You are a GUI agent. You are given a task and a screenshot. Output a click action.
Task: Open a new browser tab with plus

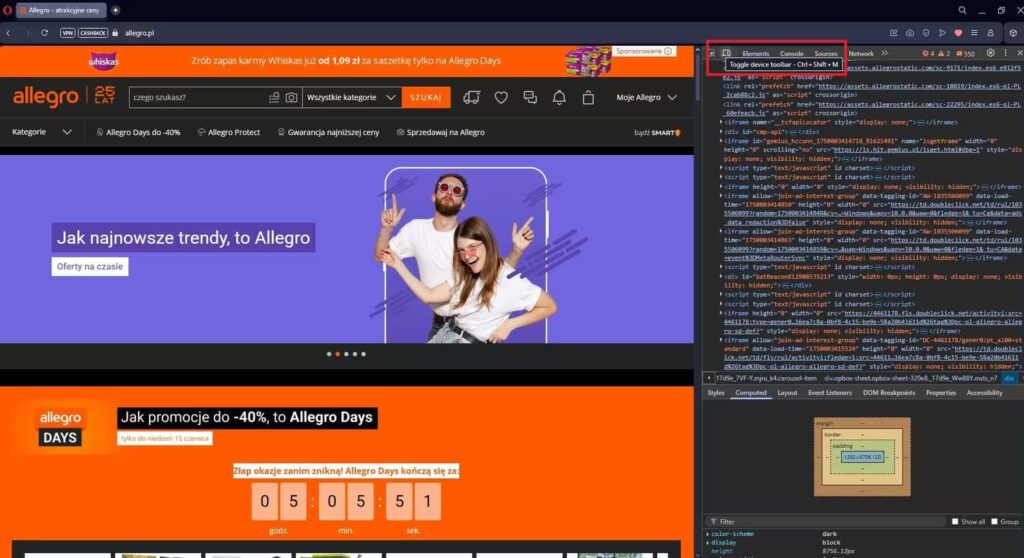point(116,10)
